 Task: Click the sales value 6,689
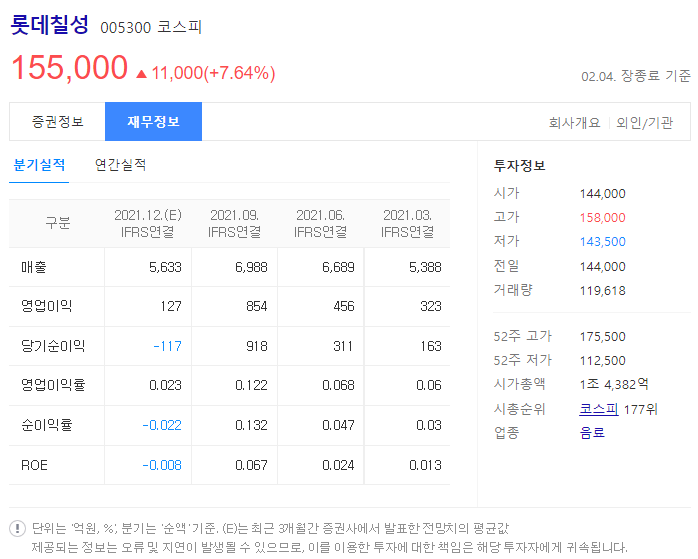pyautogui.click(x=338, y=267)
